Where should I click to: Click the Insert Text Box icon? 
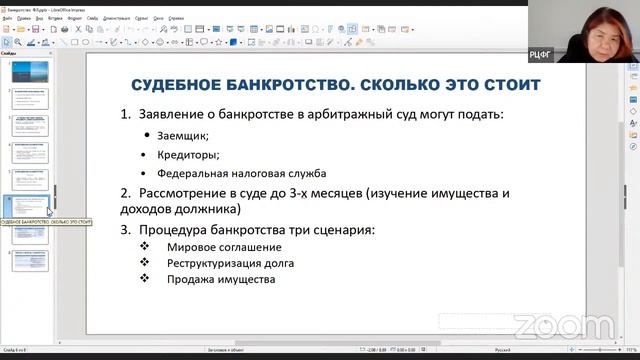point(304,29)
